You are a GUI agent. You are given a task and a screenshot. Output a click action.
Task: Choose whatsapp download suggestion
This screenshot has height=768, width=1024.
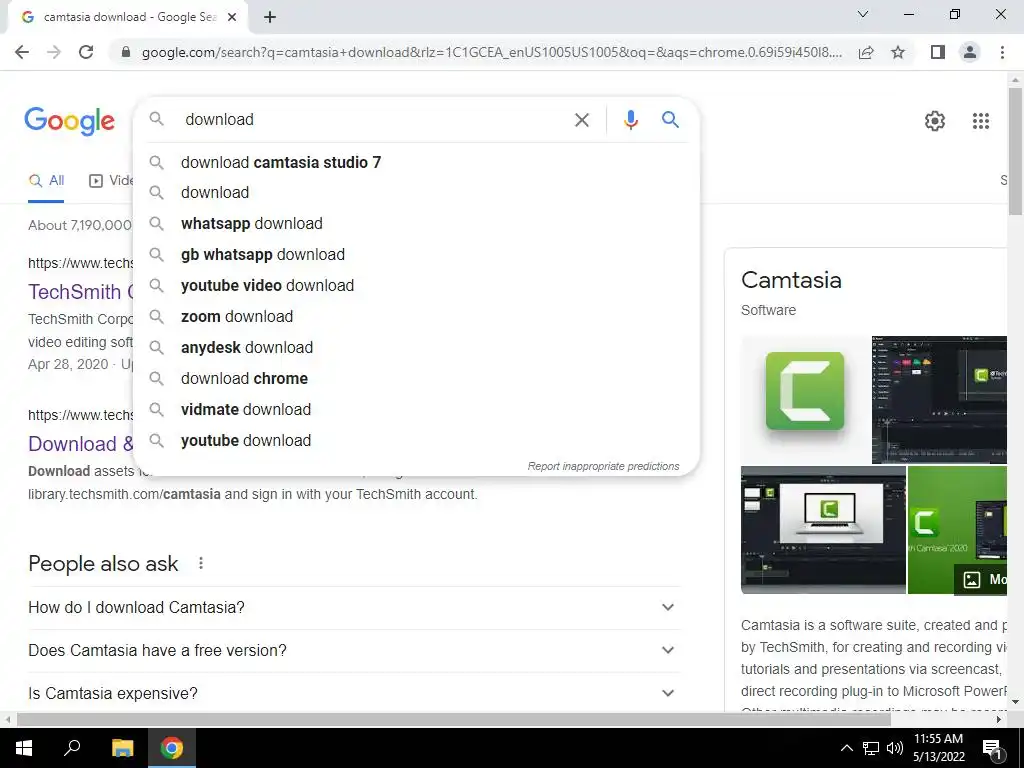coord(416,223)
